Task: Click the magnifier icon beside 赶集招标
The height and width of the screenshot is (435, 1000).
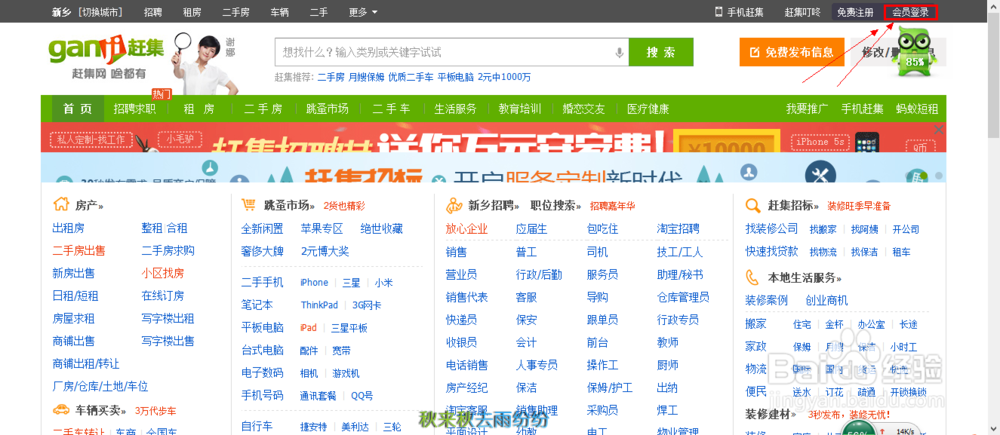Action: point(753,205)
